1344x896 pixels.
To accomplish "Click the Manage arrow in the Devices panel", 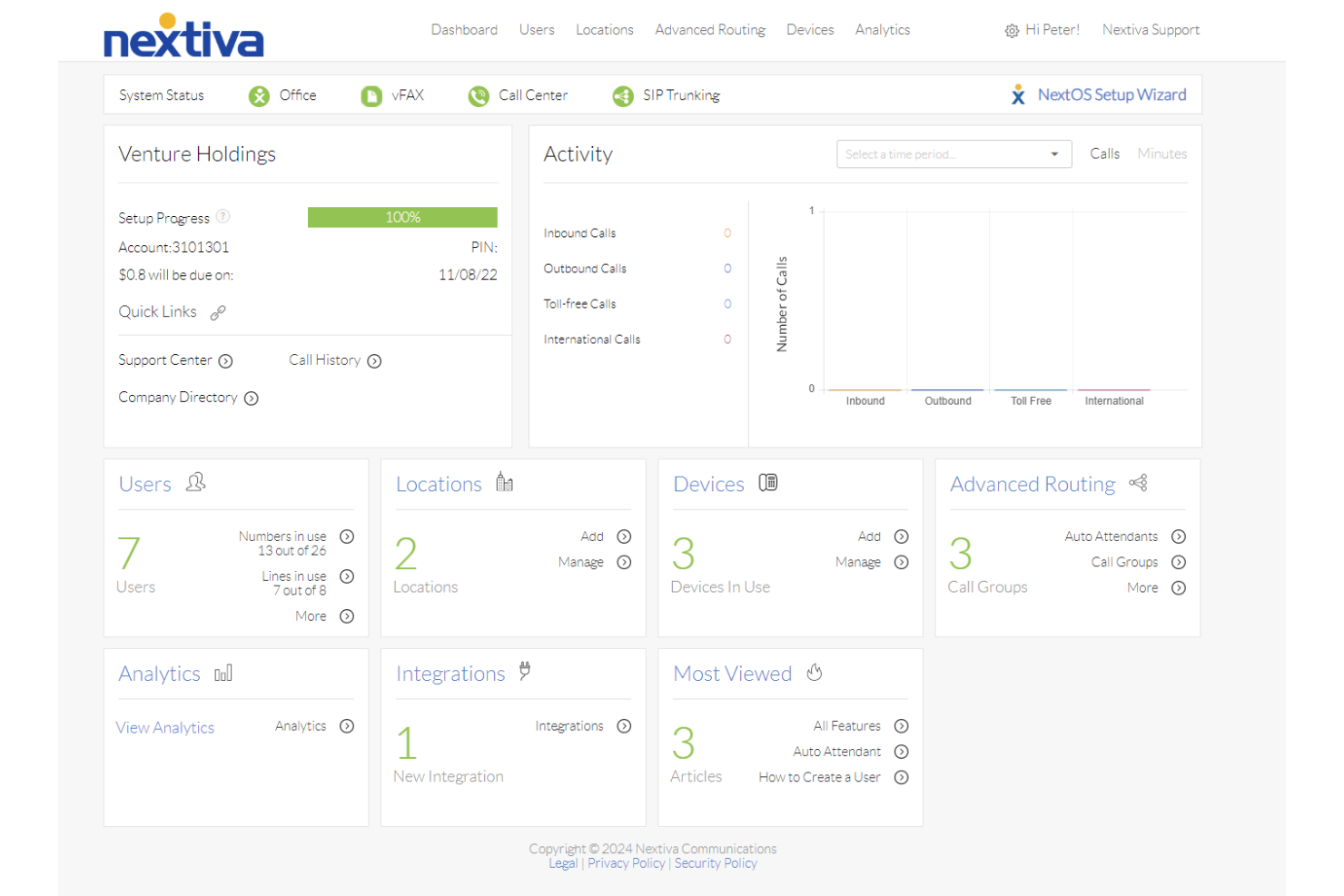I will [x=902, y=562].
